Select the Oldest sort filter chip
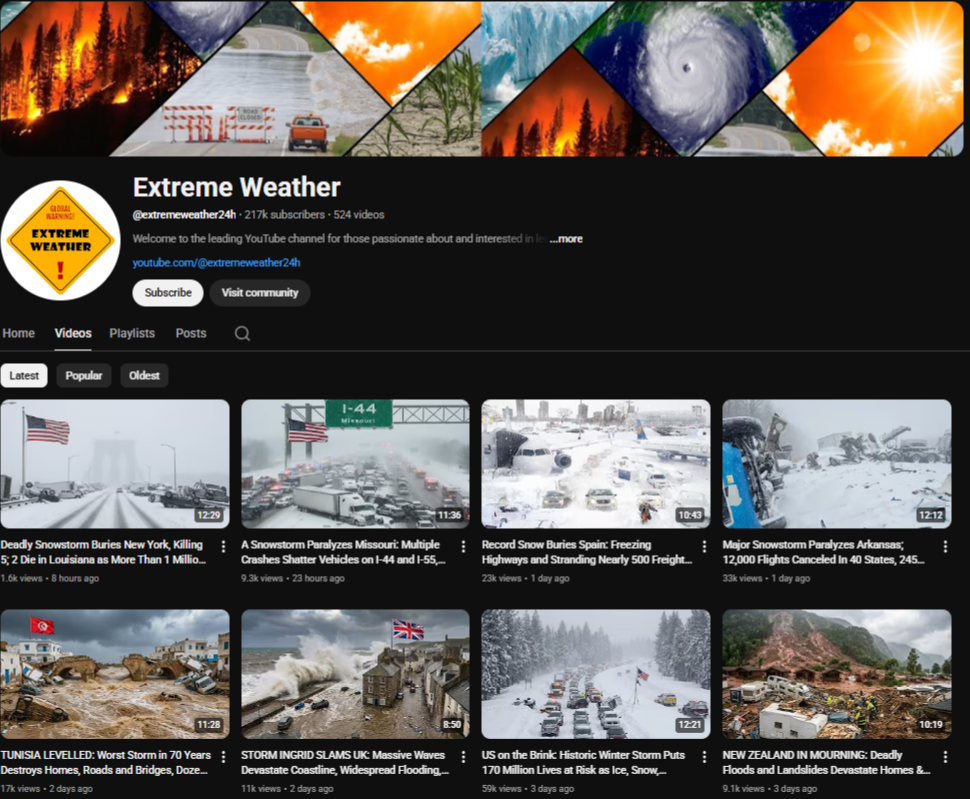 pos(145,376)
